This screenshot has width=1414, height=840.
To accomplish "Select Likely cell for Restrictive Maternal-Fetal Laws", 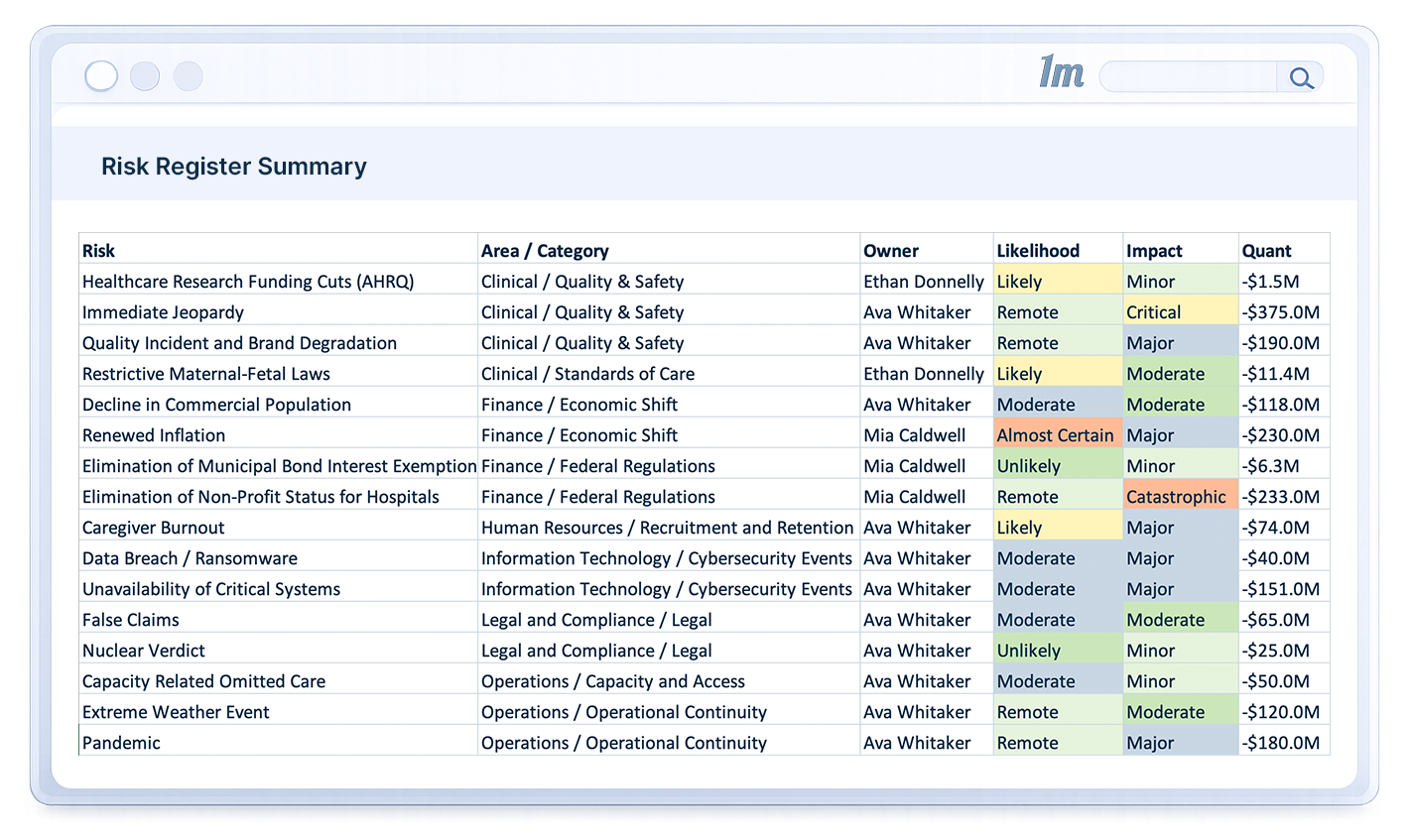I will coord(1018,373).
